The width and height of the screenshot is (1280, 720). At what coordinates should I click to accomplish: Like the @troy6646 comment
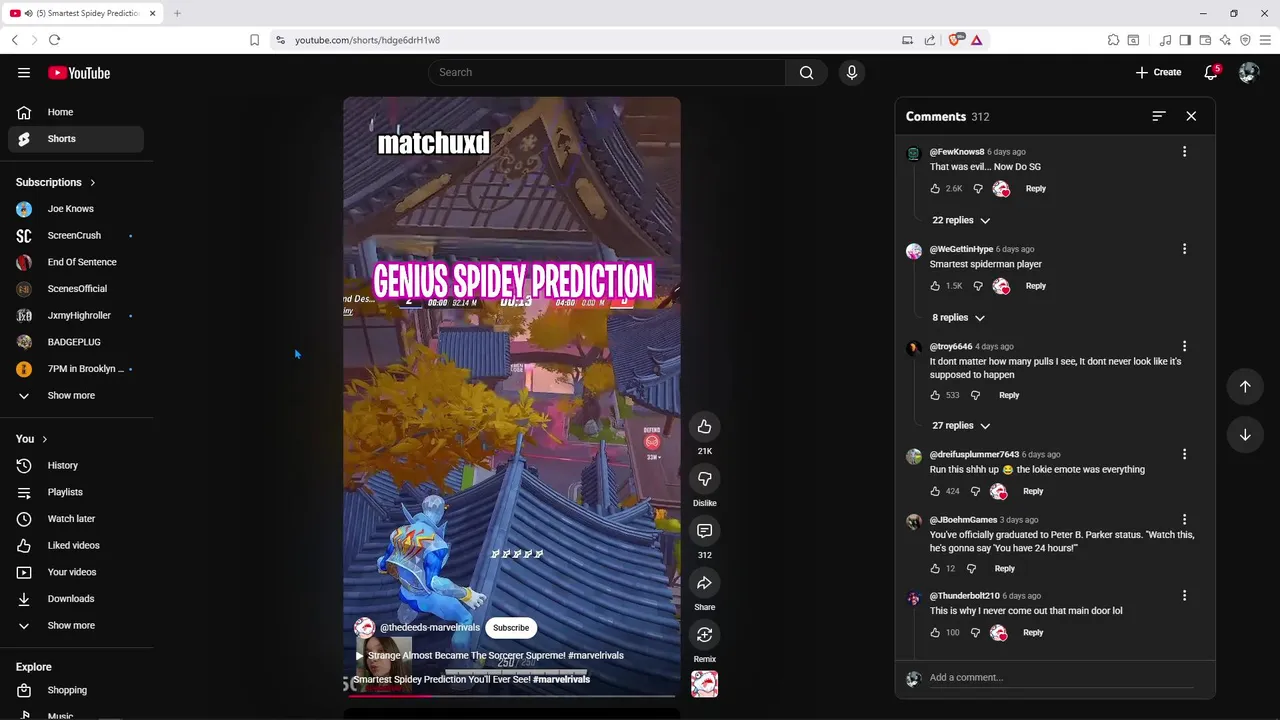coord(936,395)
